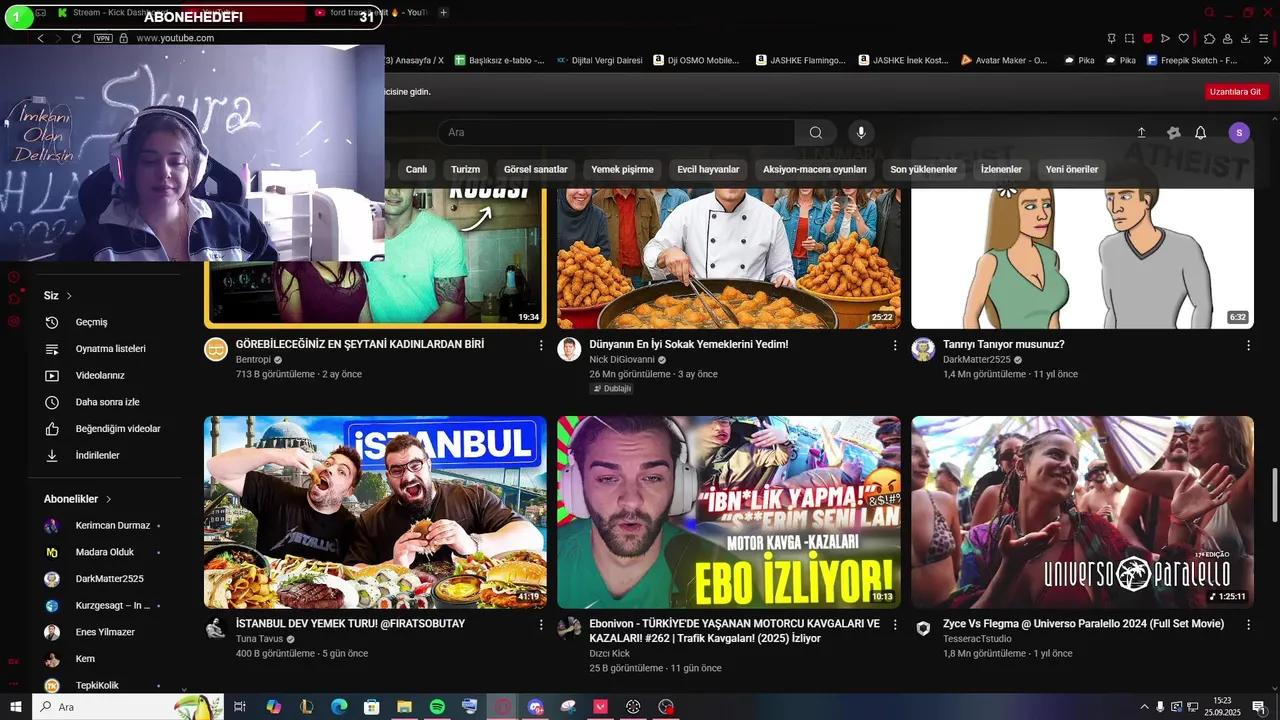This screenshot has width=1280, height=720.
Task: Open the Opera extensions cube icon
Action: click(1210, 38)
